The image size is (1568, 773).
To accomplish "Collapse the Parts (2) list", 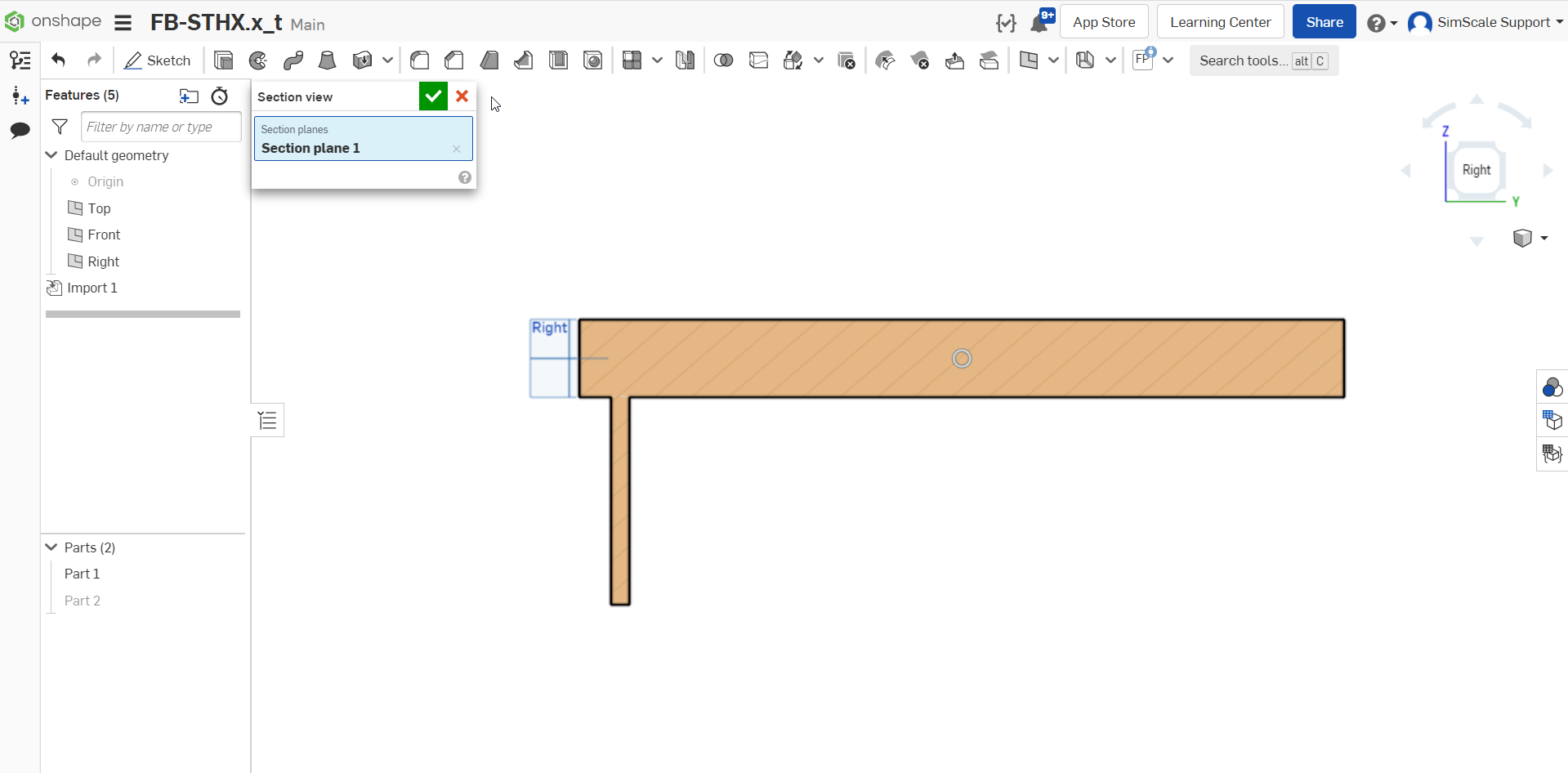I will [51, 547].
